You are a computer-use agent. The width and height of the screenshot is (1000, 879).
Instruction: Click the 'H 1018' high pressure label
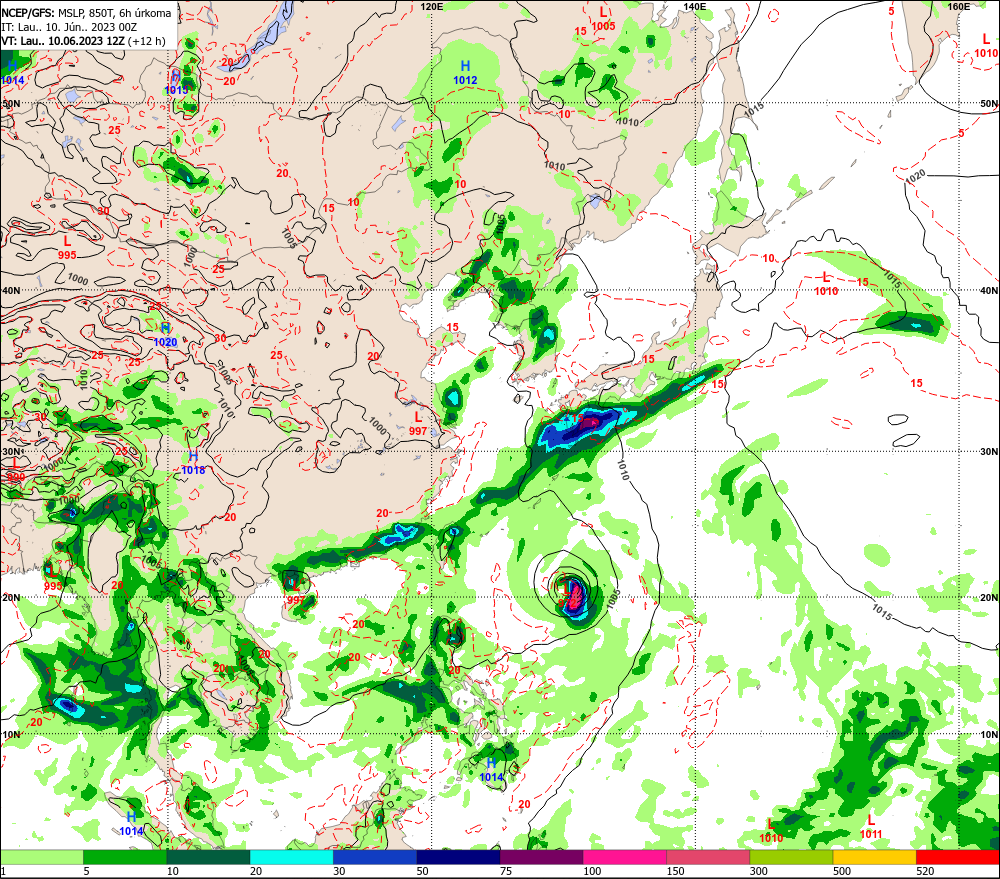pyautogui.click(x=193, y=463)
